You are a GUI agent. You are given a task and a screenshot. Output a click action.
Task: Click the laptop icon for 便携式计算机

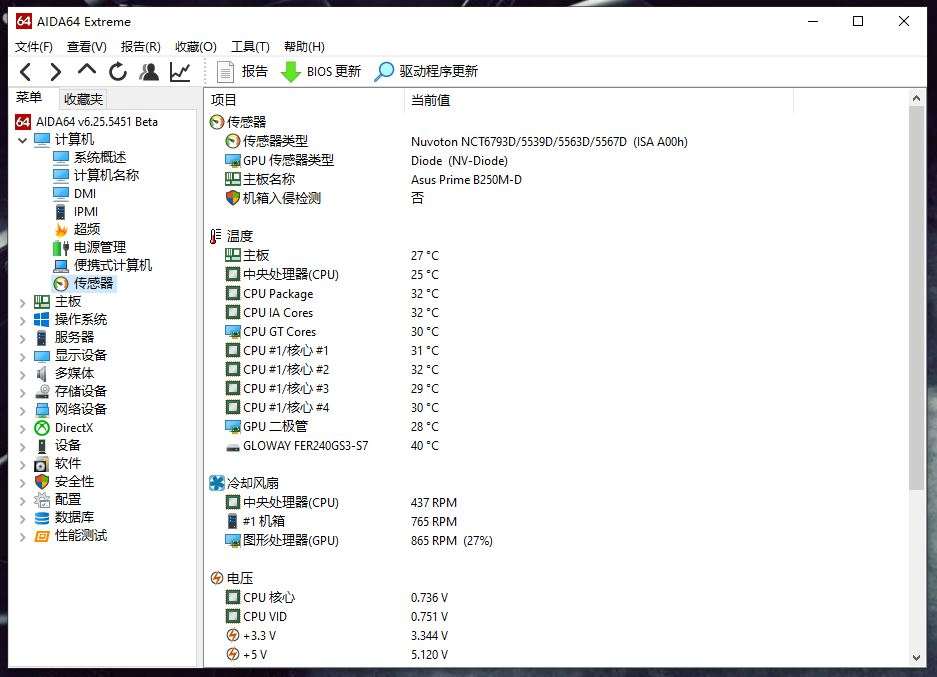(x=61, y=266)
